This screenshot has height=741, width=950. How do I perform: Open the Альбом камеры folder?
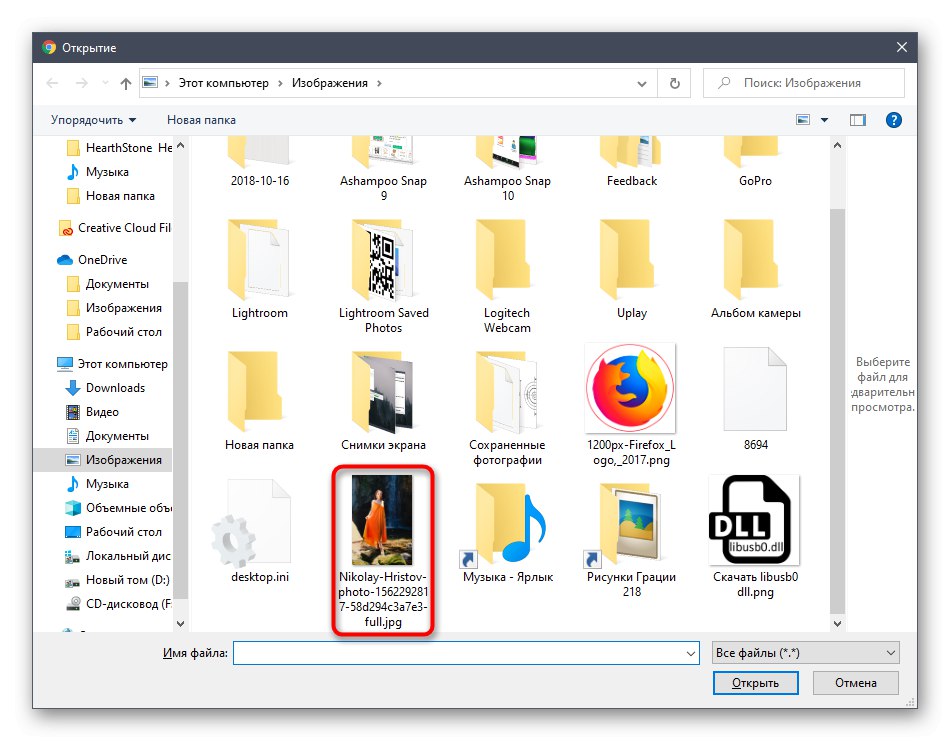click(755, 270)
